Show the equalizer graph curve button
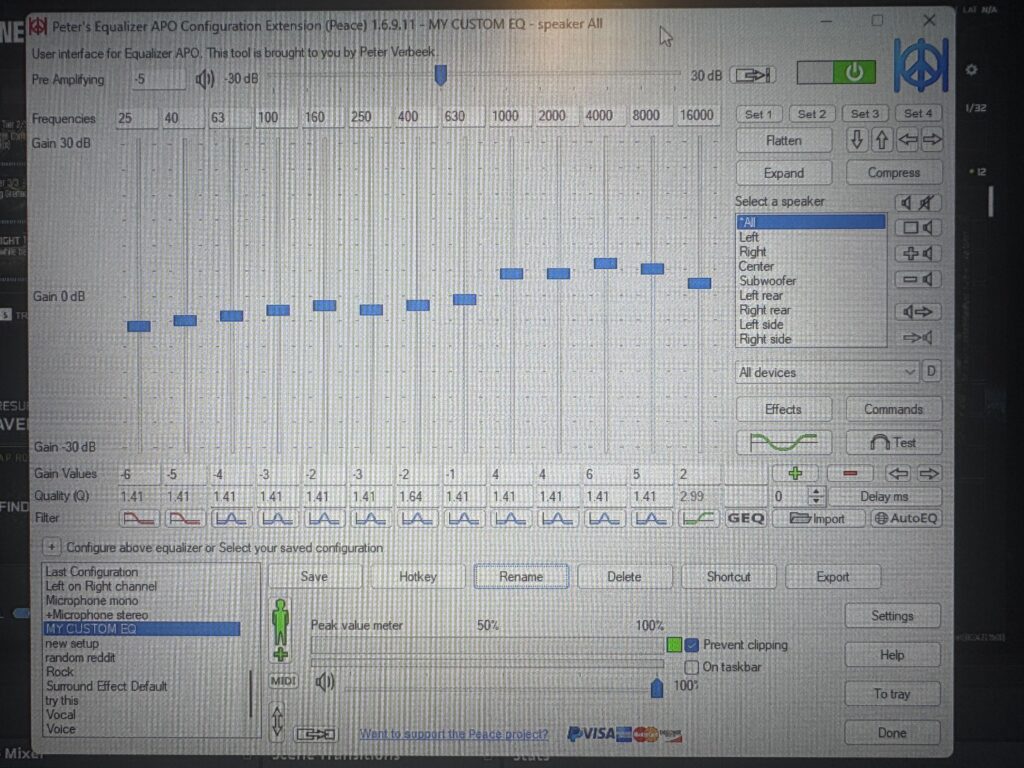 tap(784, 443)
